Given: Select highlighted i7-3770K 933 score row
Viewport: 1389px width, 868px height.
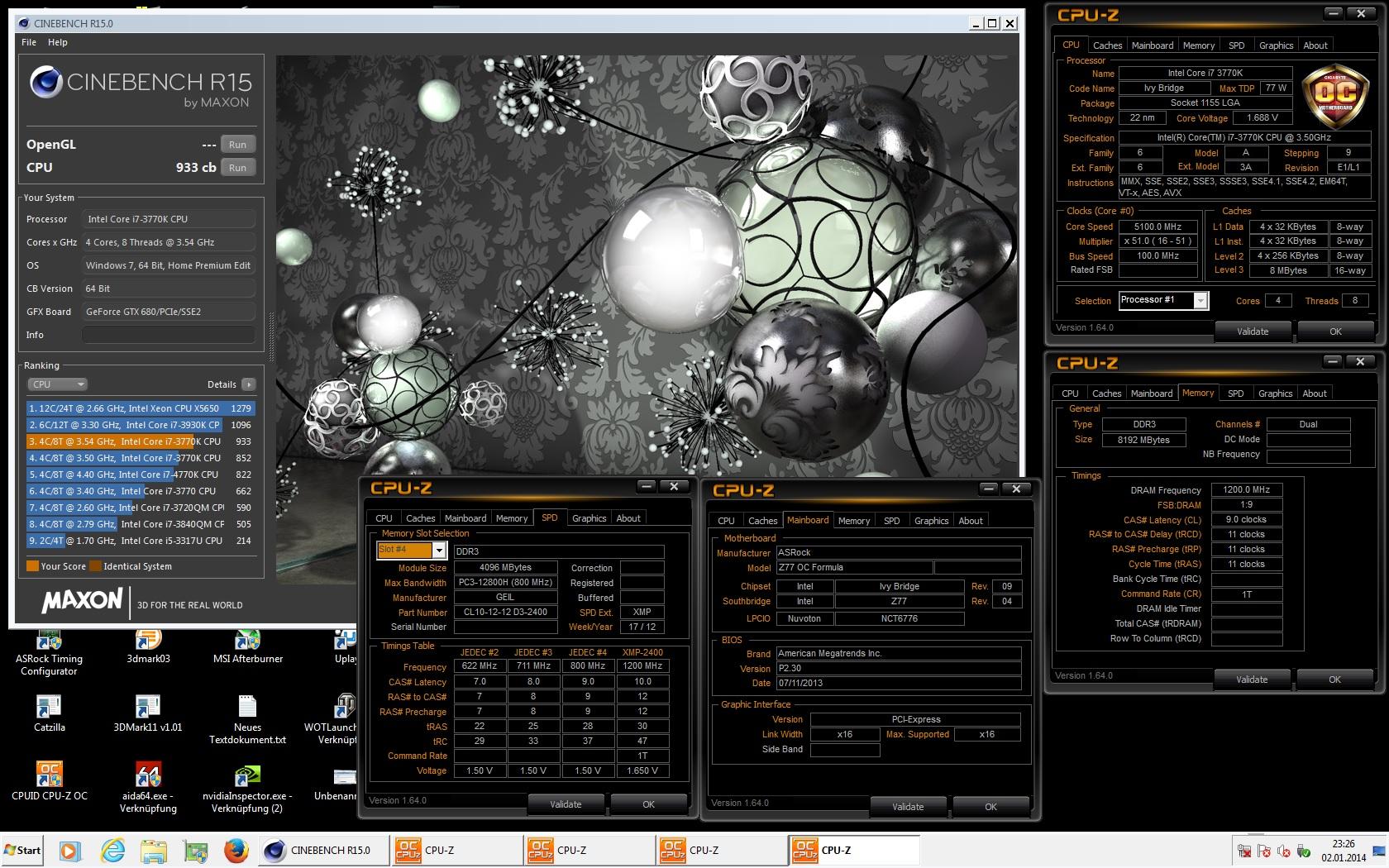Looking at the screenshot, I should coord(141,441).
